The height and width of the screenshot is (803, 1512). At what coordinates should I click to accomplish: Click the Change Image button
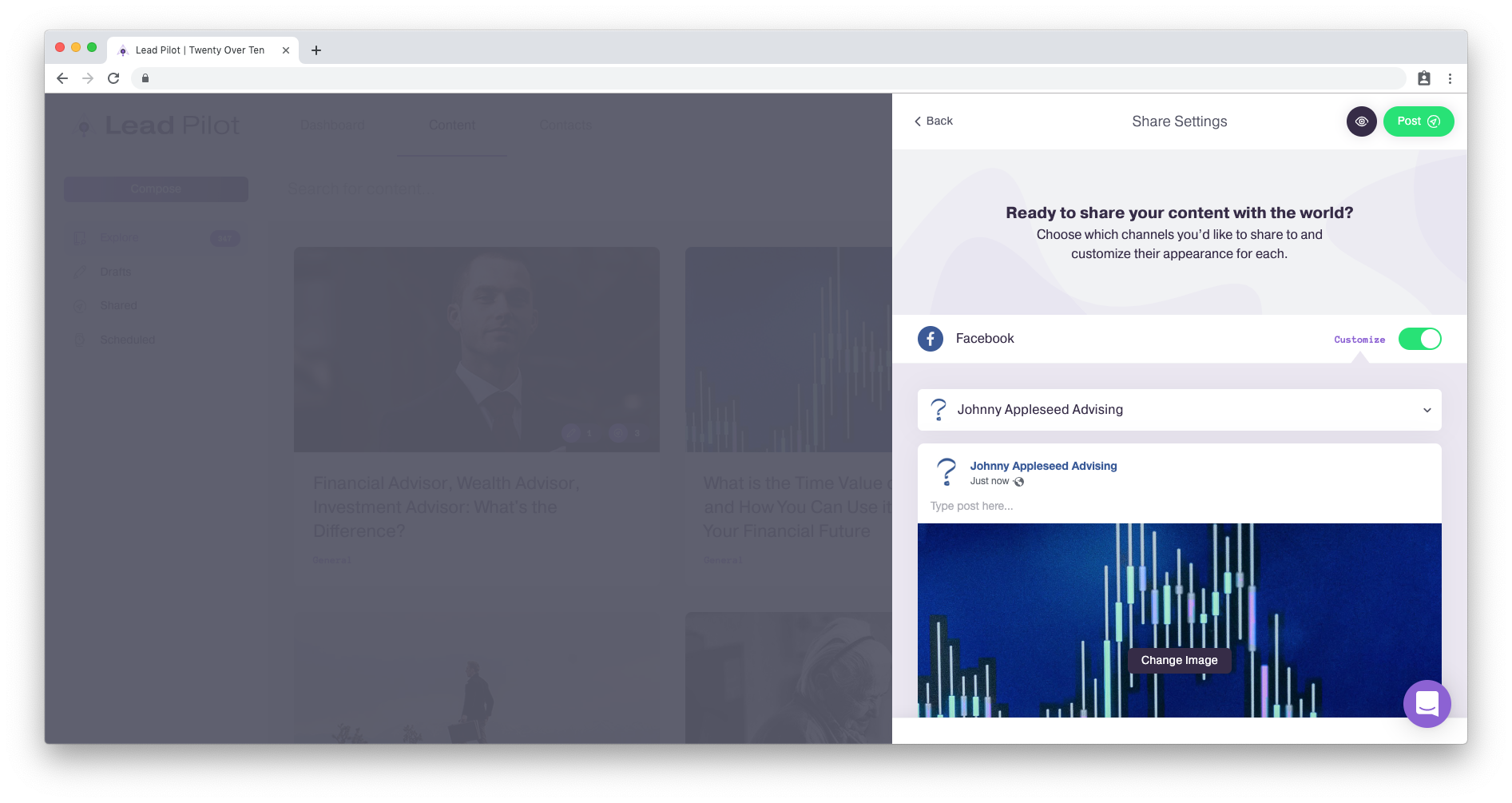pos(1179,660)
